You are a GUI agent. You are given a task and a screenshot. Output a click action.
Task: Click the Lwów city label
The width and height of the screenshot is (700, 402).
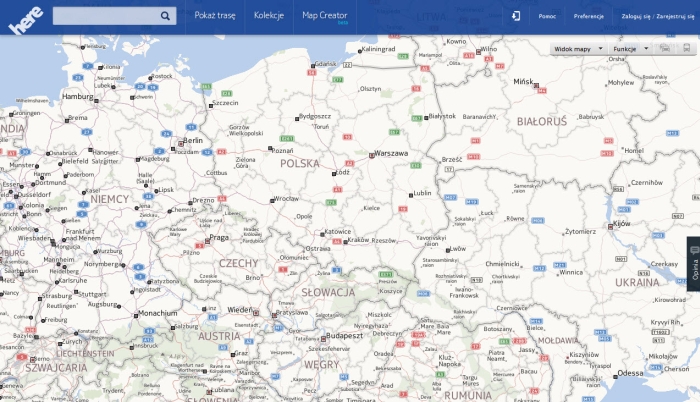coord(458,249)
